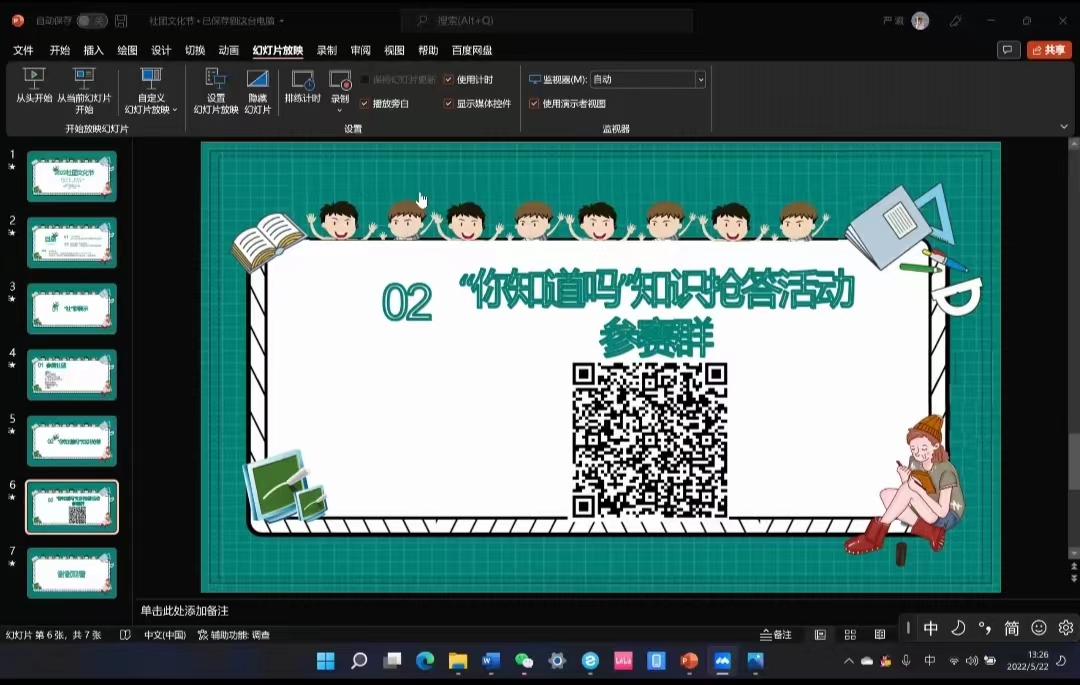Image resolution: width=1080 pixels, height=685 pixels.
Task: Open WeChat from taskbar
Action: coord(524,661)
